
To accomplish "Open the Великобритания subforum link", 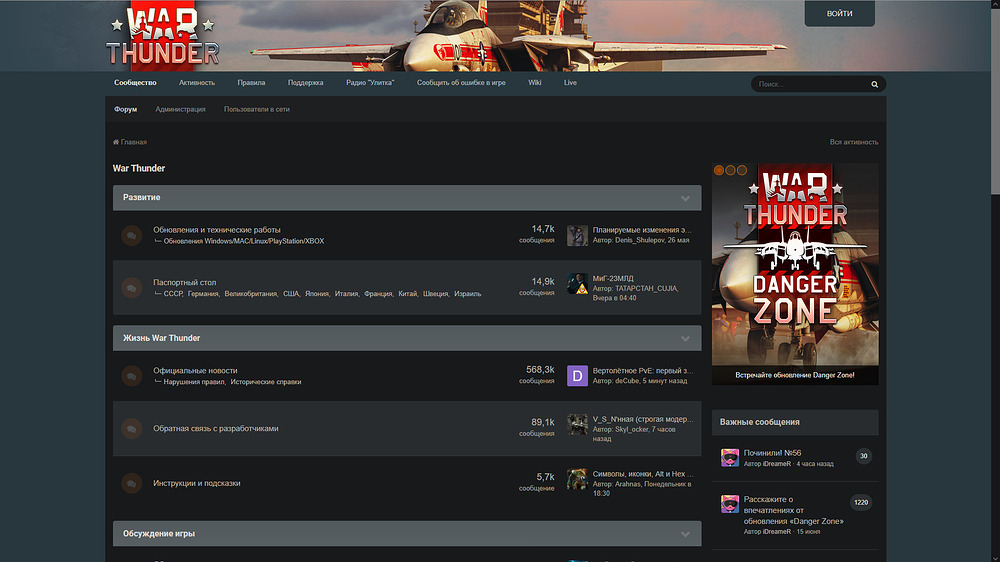I will click(x=251, y=294).
